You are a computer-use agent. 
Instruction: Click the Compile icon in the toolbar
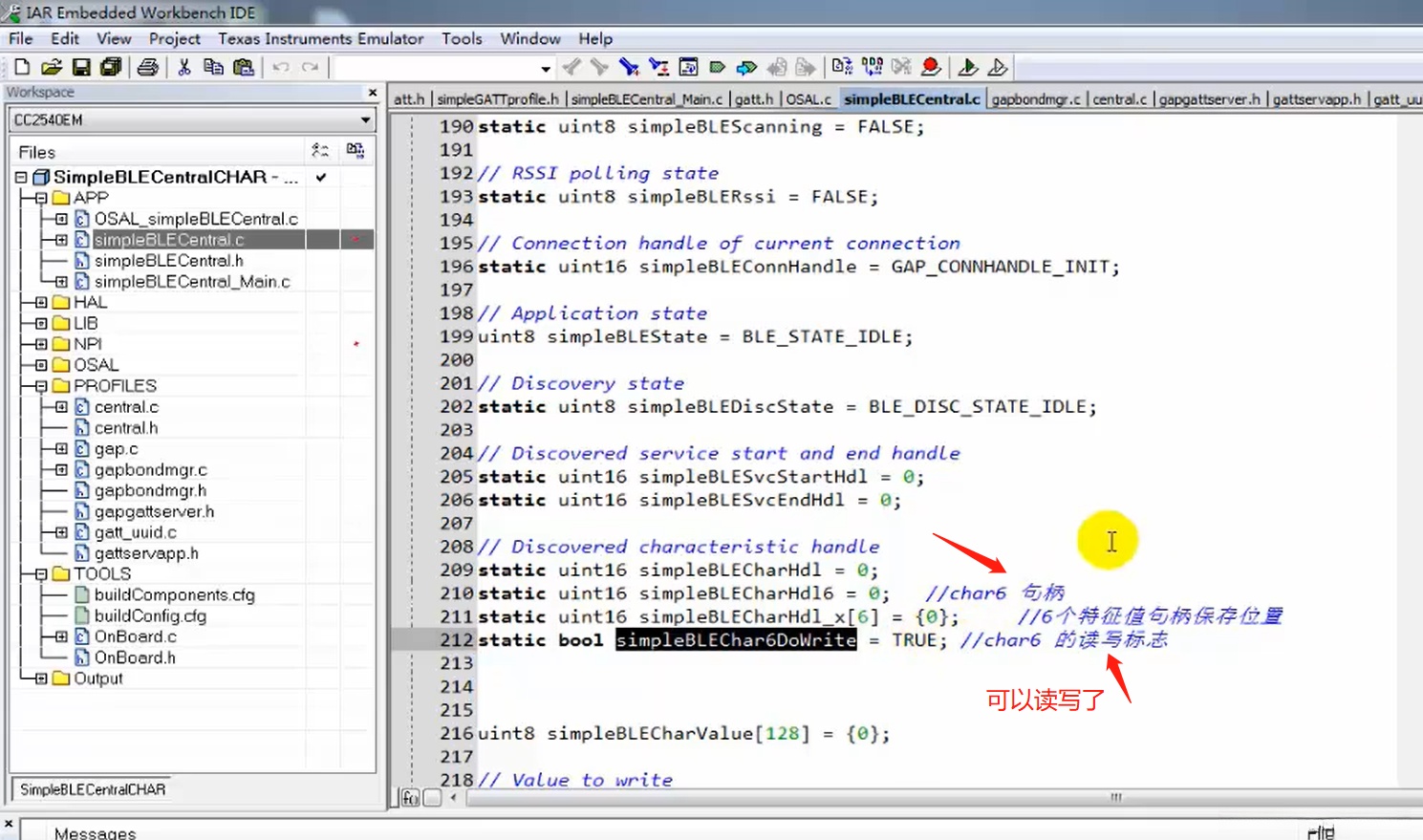pos(841,67)
